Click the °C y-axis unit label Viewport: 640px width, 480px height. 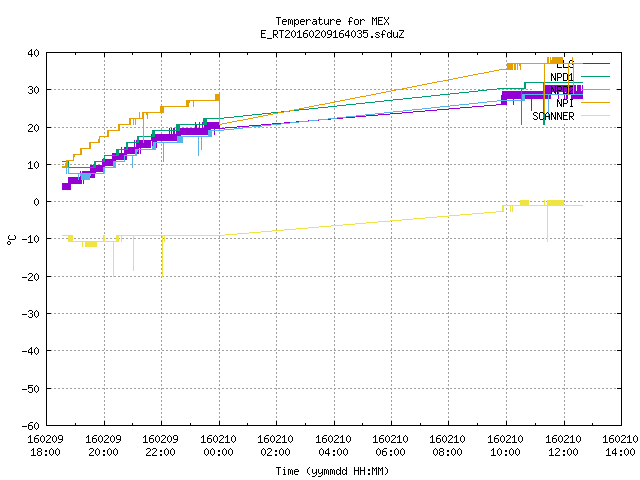pos(11,240)
